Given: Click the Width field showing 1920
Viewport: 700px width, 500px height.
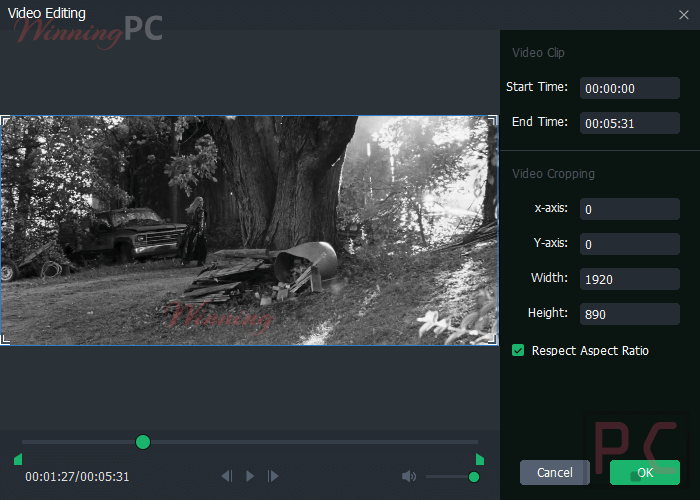Looking at the screenshot, I should pos(629,279).
